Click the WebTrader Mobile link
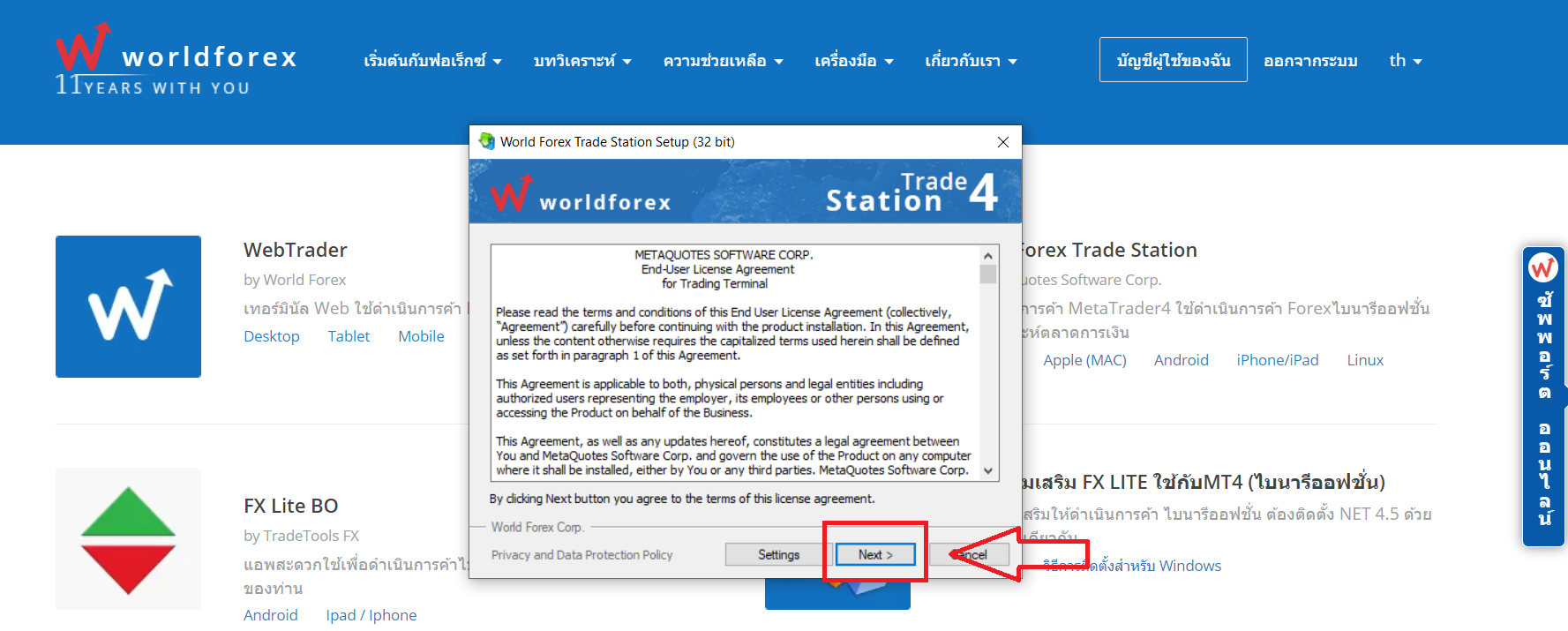1568x631 pixels. click(421, 336)
